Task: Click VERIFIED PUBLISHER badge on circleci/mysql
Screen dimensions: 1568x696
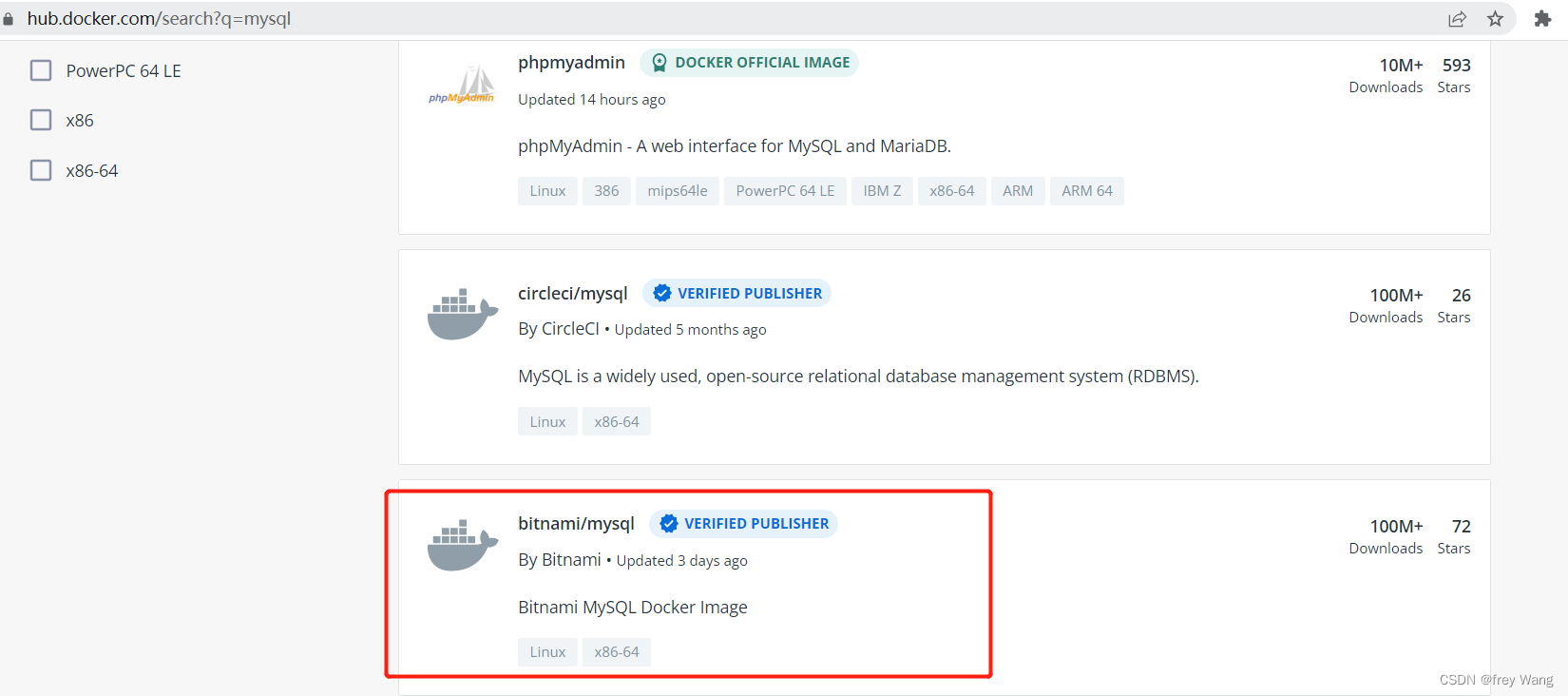Action: [x=736, y=293]
